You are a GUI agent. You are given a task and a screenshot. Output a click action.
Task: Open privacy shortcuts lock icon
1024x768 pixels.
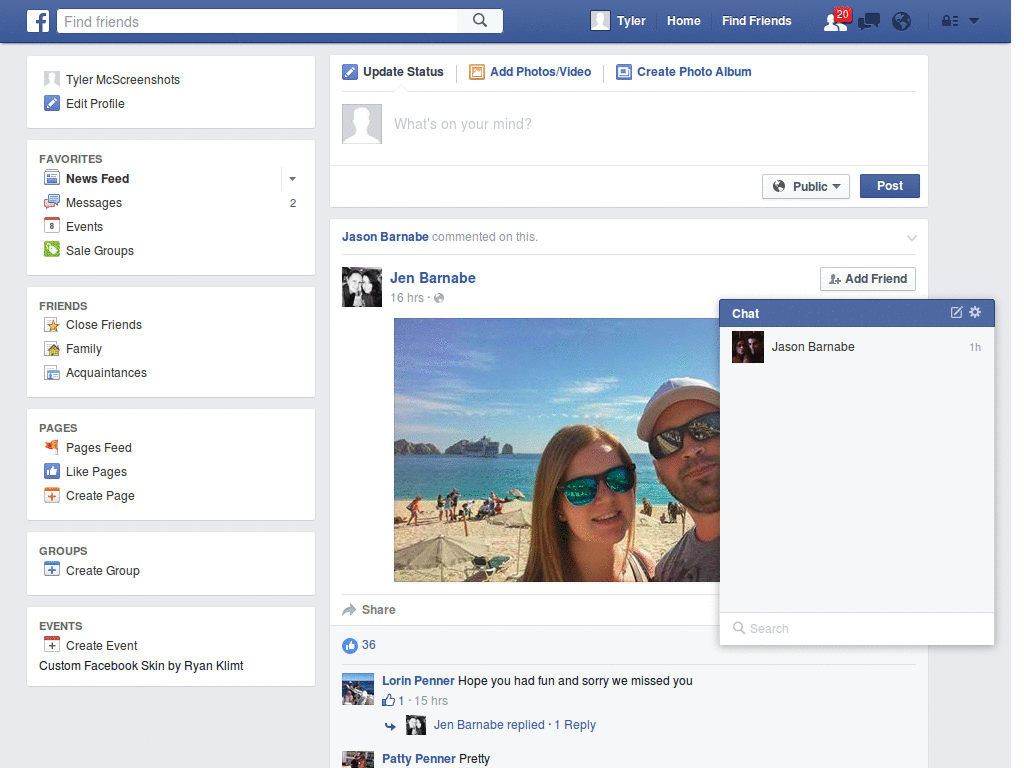[x=950, y=21]
